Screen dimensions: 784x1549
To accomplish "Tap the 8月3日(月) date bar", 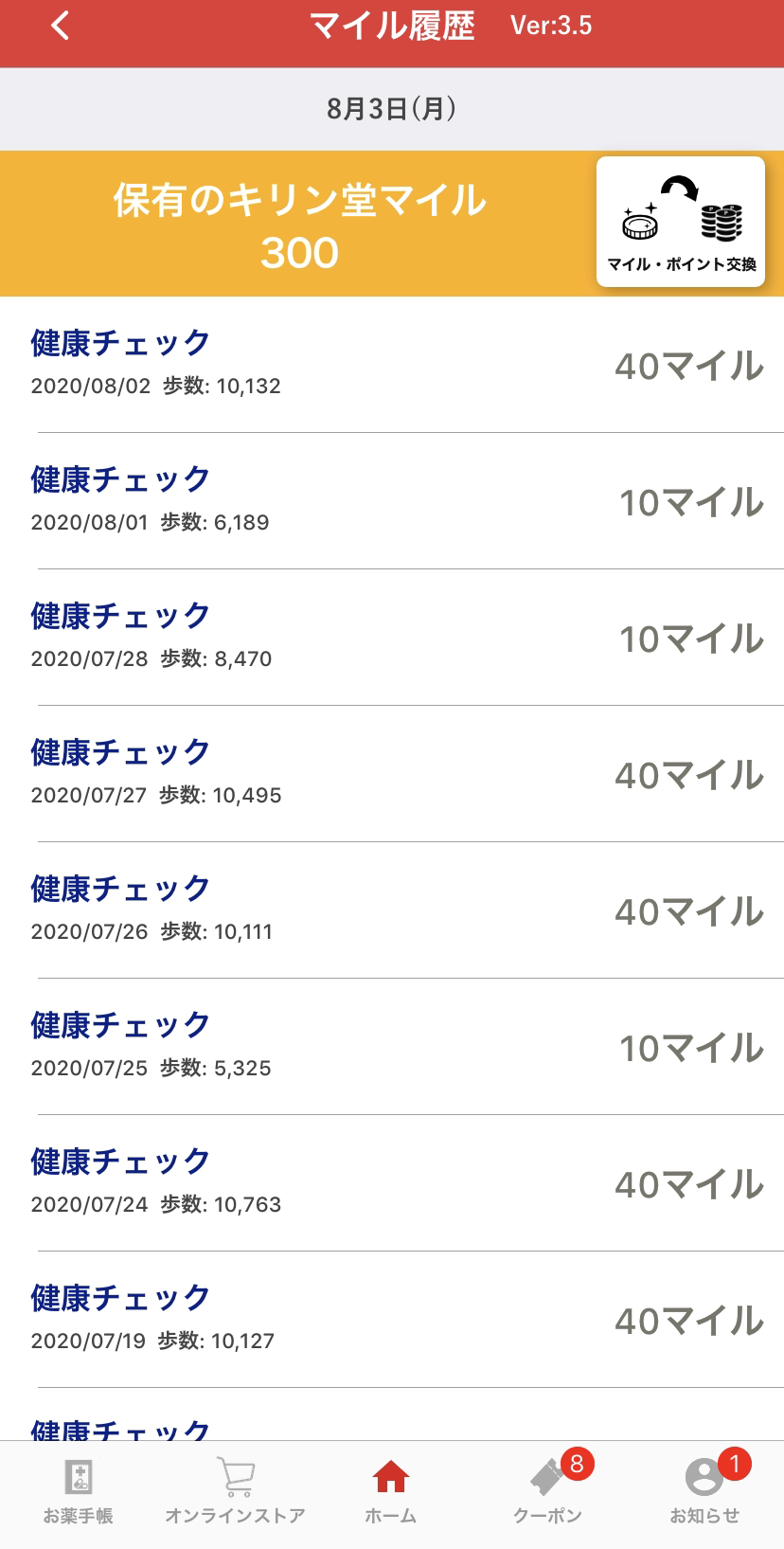I will 391,109.
